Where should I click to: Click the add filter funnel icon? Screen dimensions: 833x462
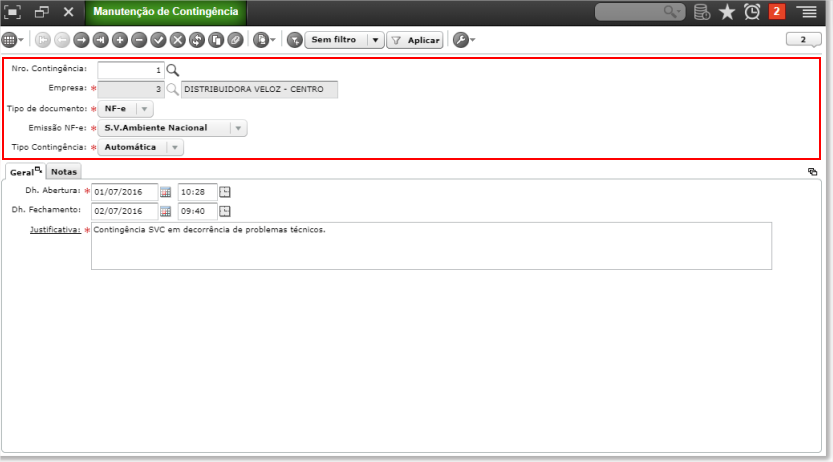294,40
